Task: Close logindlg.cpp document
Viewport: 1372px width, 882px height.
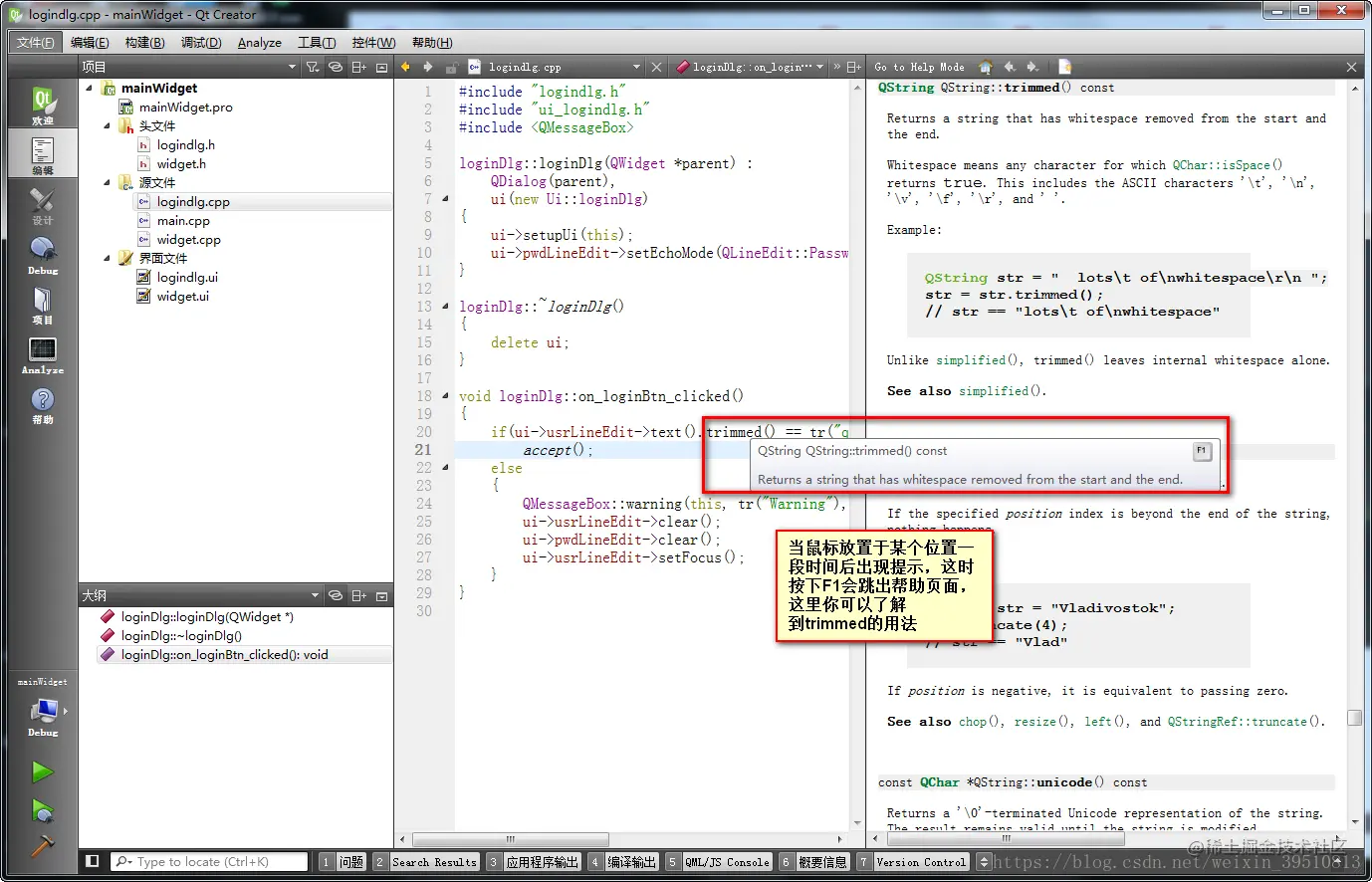Action: (656, 67)
